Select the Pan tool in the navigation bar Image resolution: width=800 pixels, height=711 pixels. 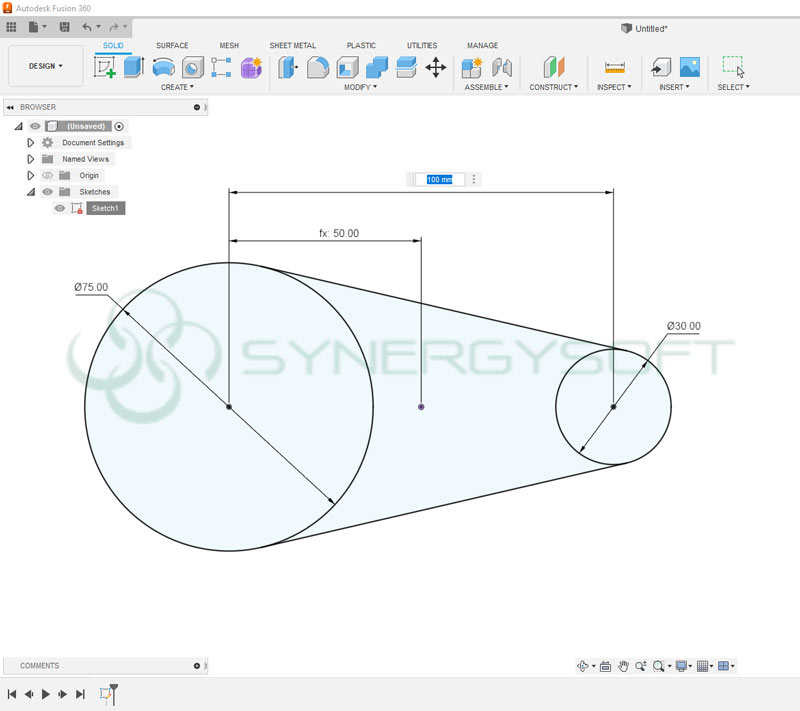click(x=623, y=665)
